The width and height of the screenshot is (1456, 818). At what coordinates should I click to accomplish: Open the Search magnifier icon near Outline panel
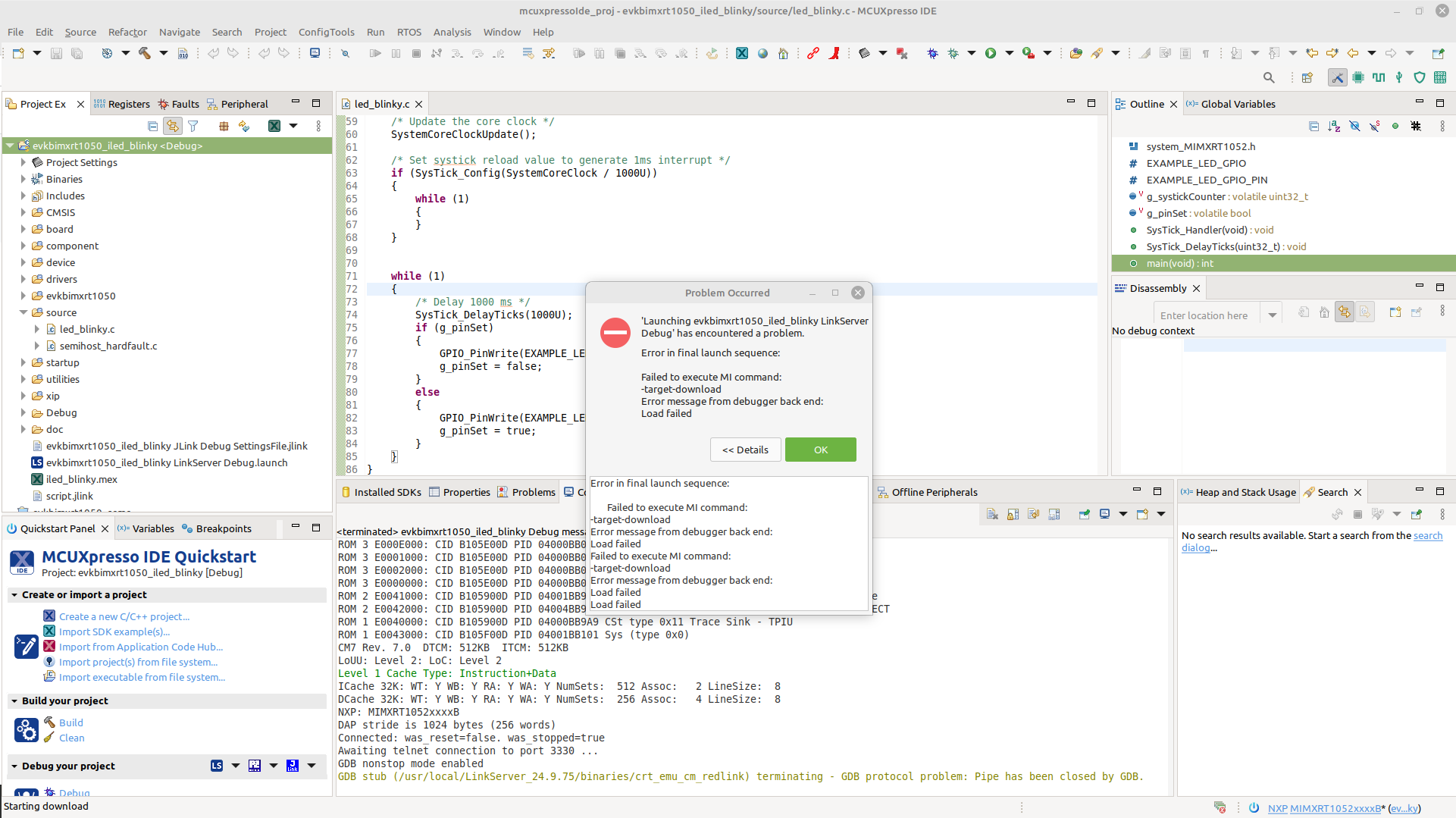point(1270,77)
